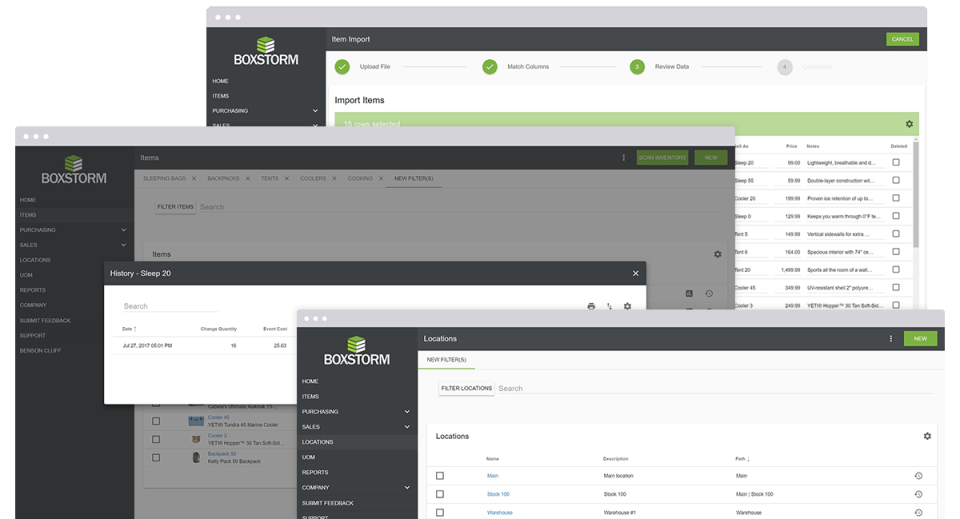Image resolution: width=960 pixels, height=519 pixels.
Task: Remove the Tents filter tab
Action: coord(287,179)
